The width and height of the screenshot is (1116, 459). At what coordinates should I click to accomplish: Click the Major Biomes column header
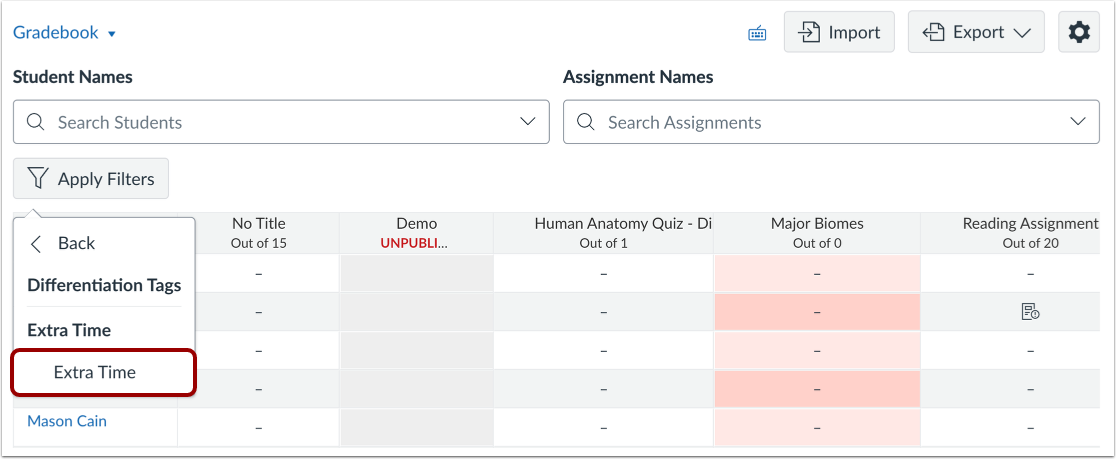tap(817, 232)
